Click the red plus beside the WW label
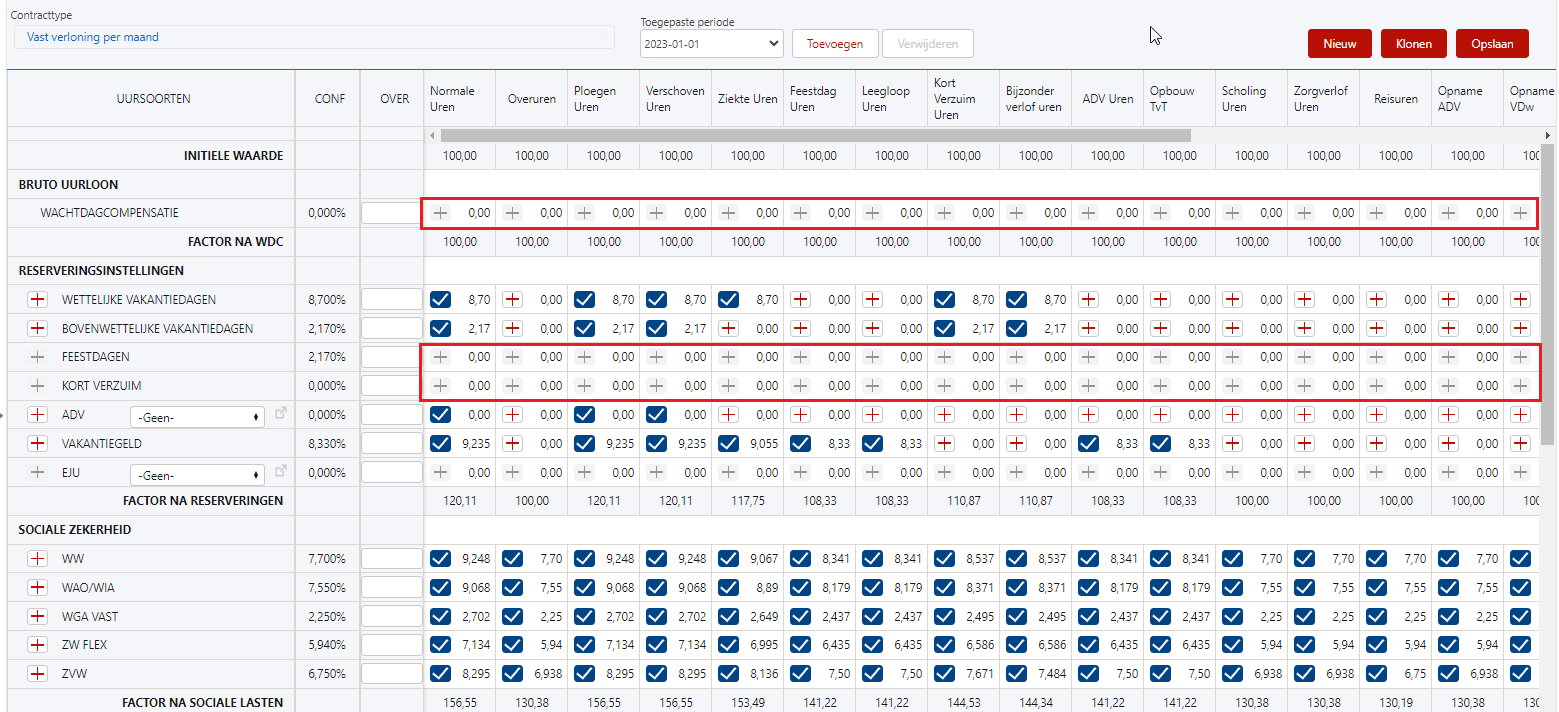 point(38,558)
